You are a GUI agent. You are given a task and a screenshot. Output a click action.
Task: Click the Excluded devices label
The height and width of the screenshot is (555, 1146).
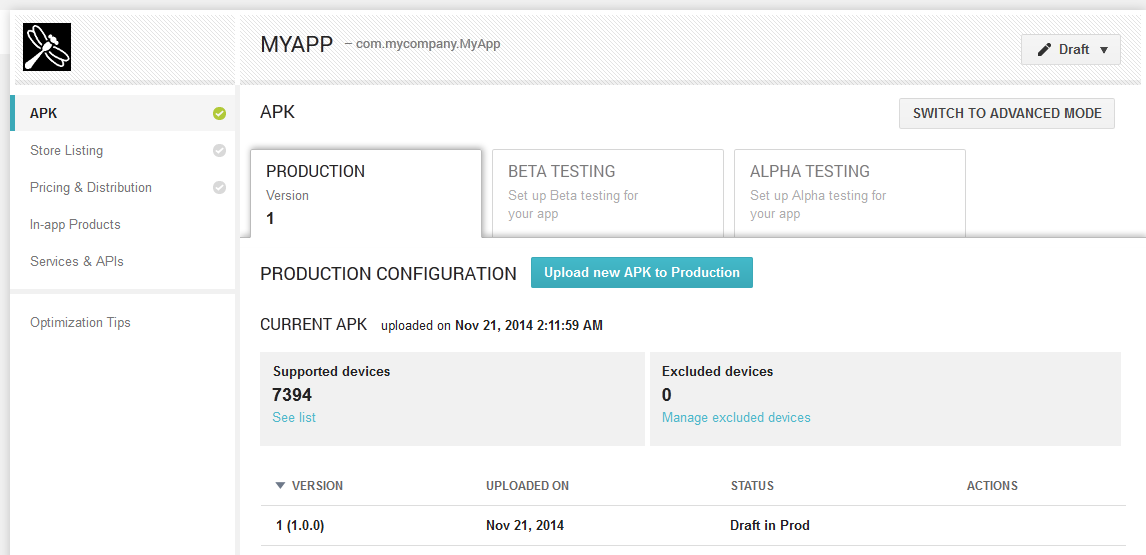tap(717, 371)
